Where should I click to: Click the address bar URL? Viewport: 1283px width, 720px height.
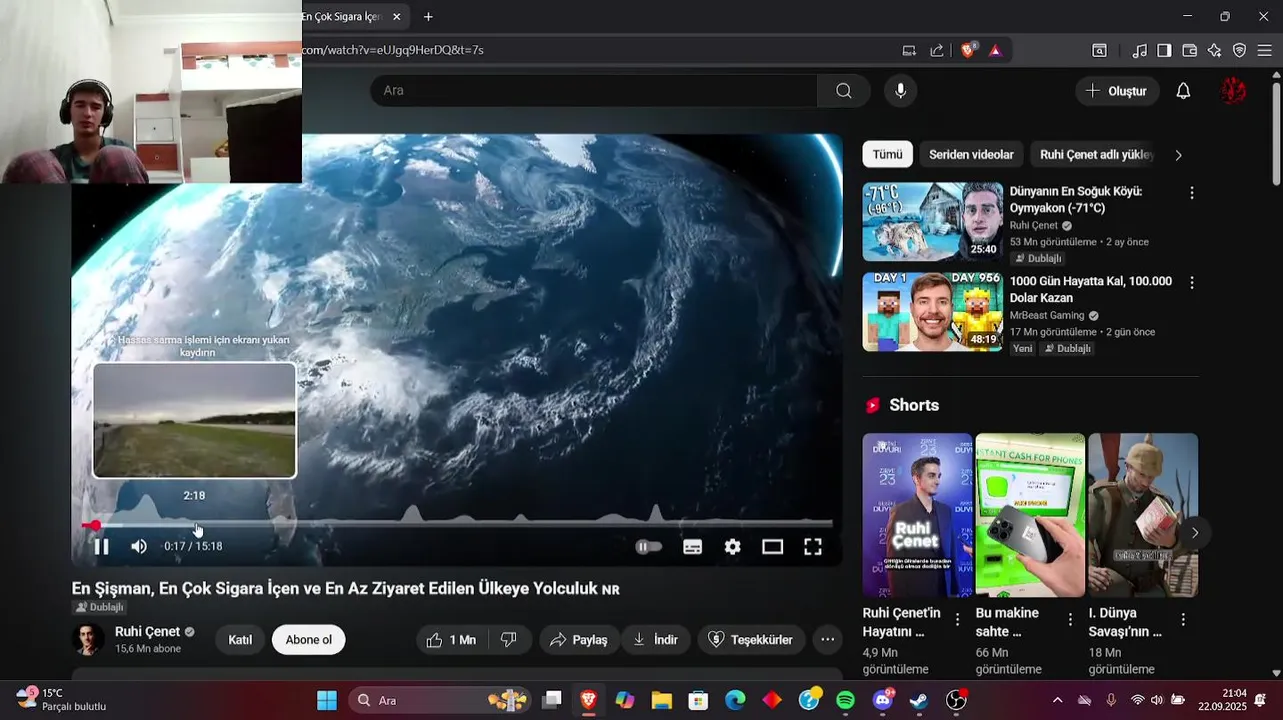pyautogui.click(x=393, y=50)
